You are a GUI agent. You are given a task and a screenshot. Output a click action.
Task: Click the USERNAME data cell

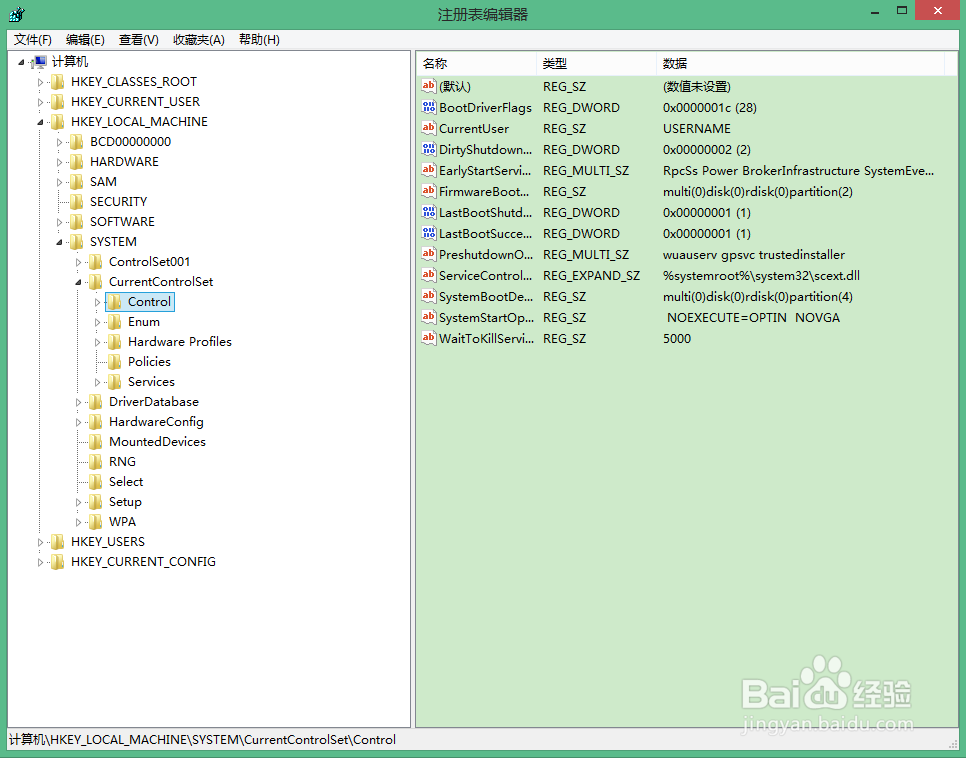pyautogui.click(x=697, y=129)
